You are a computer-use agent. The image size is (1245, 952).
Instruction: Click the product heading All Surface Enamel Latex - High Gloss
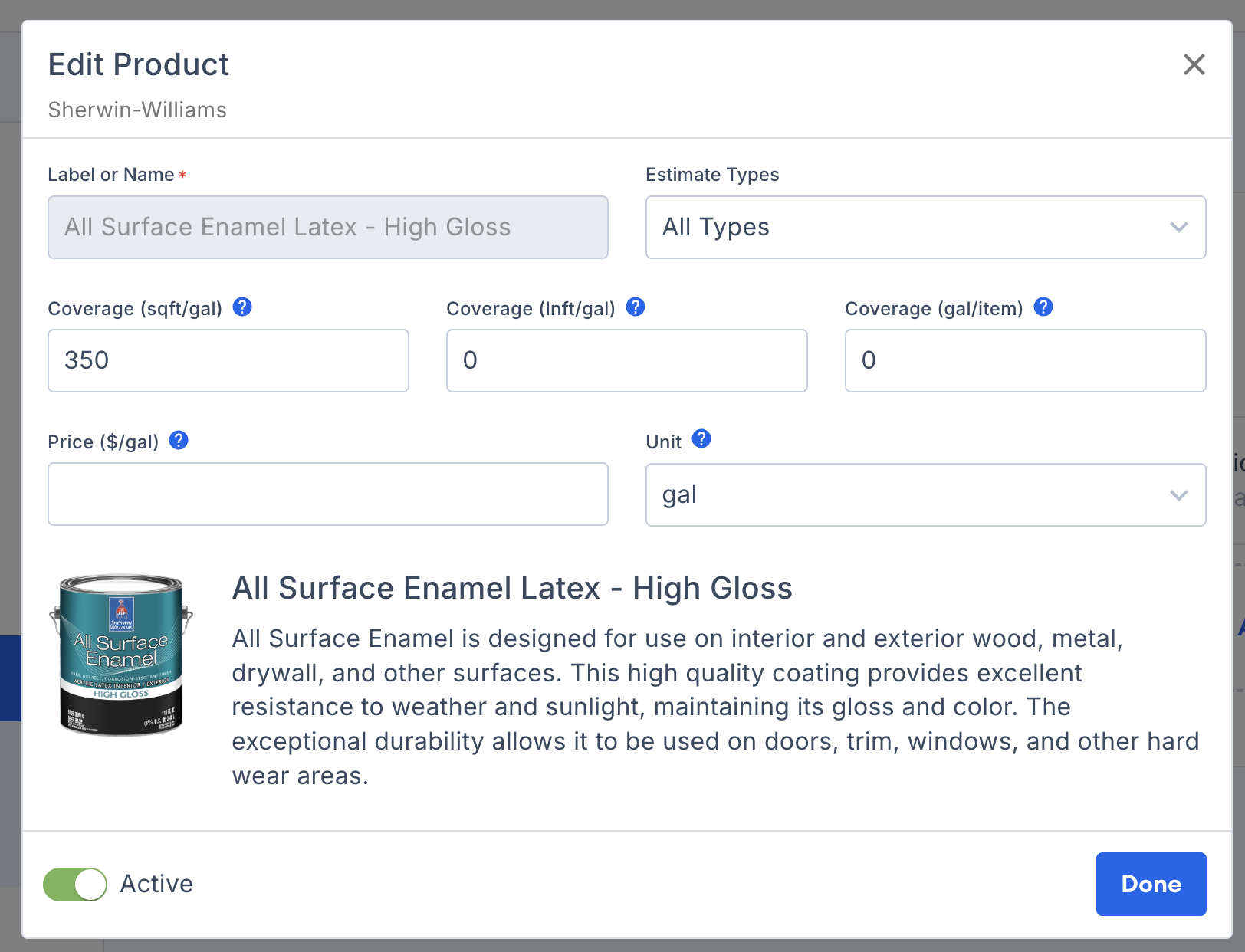point(512,588)
